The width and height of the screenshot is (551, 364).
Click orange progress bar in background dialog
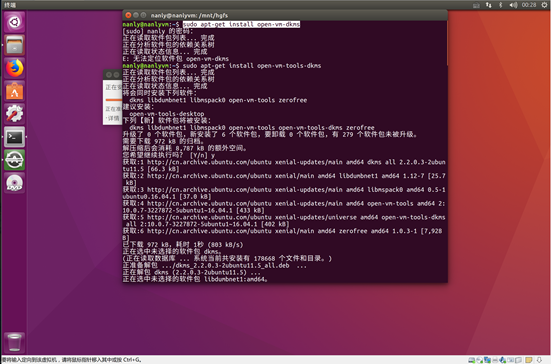tap(114, 100)
